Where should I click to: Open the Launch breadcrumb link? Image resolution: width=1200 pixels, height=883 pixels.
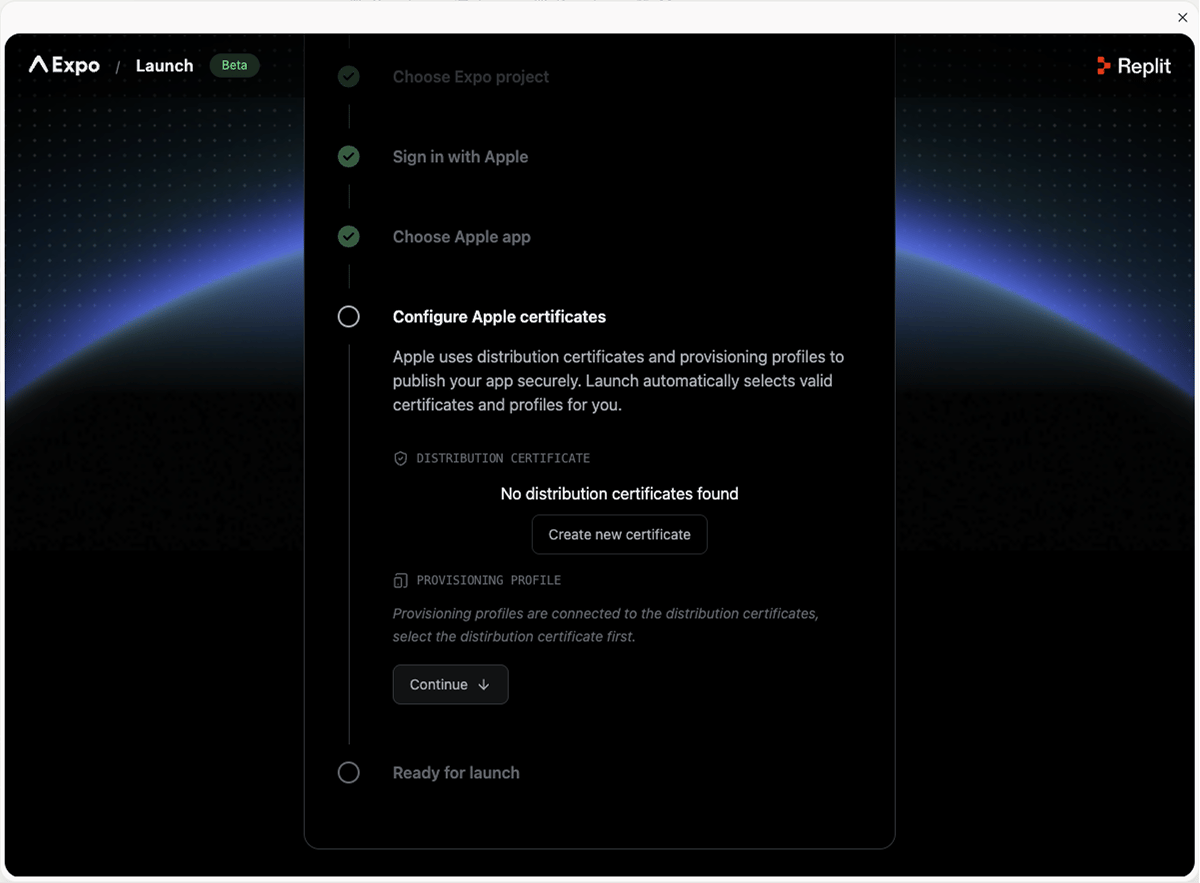click(164, 65)
